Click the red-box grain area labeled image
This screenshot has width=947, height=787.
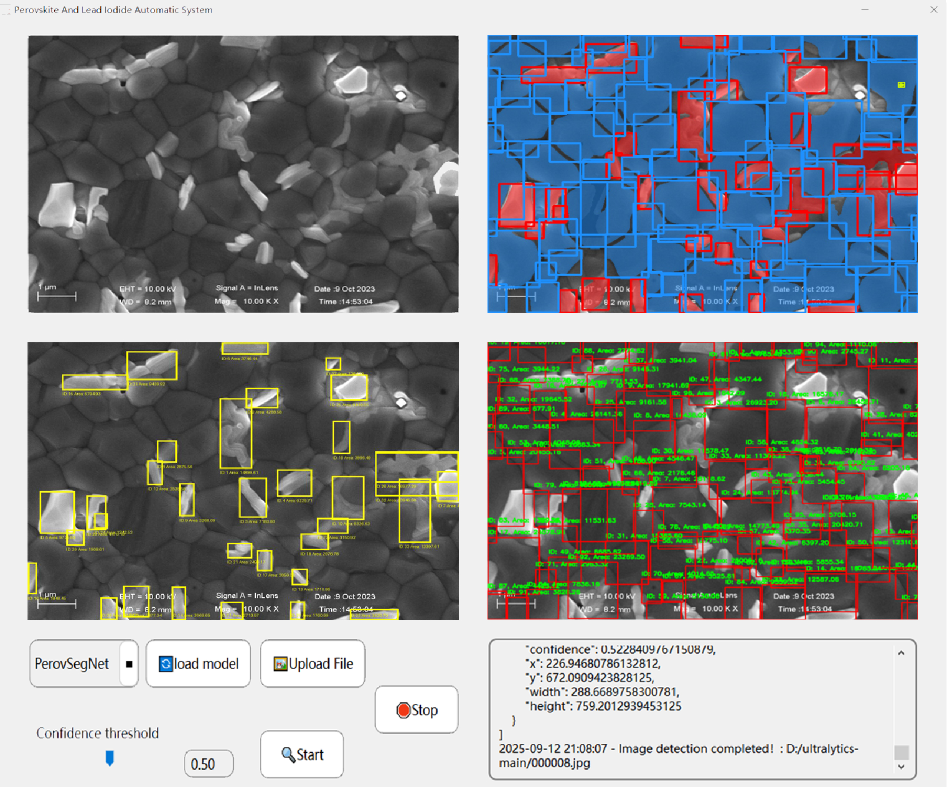(x=703, y=481)
